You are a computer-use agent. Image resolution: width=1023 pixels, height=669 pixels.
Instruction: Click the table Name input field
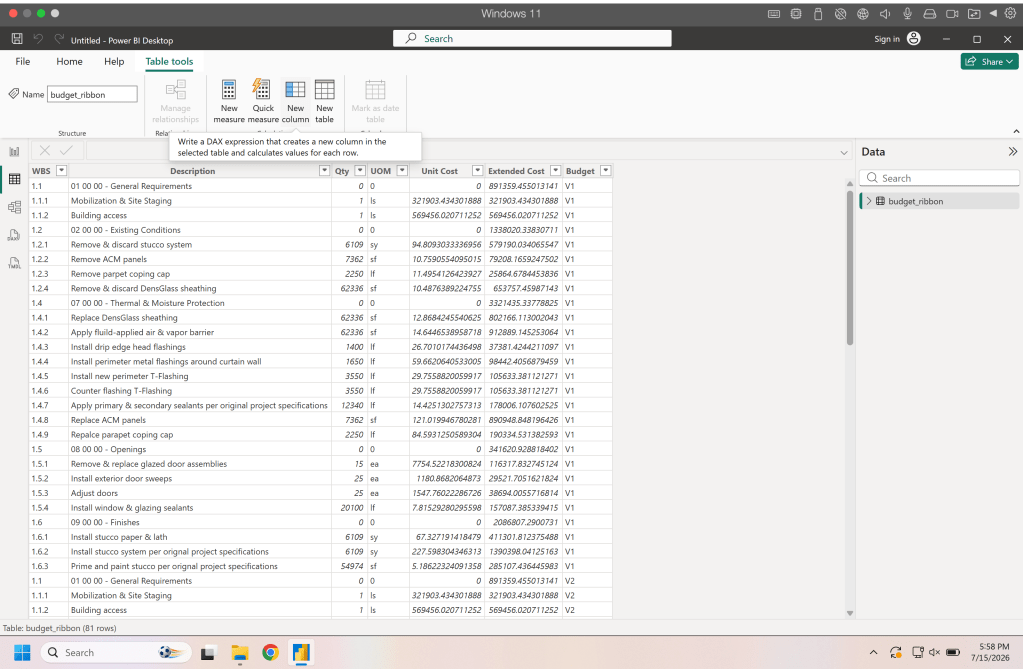92,95
